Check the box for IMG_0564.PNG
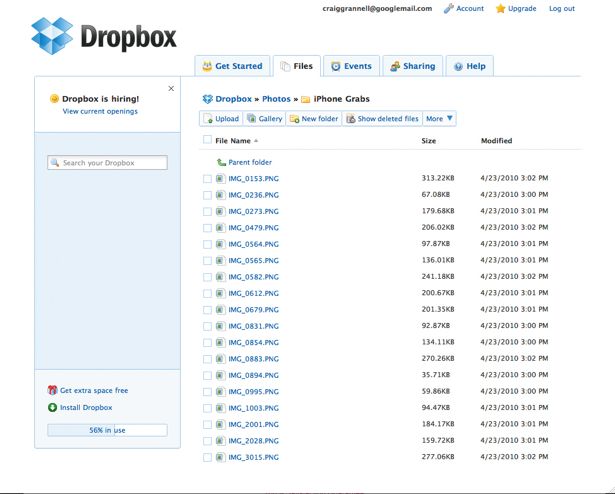Viewport: 615px width, 494px height. coord(207,244)
